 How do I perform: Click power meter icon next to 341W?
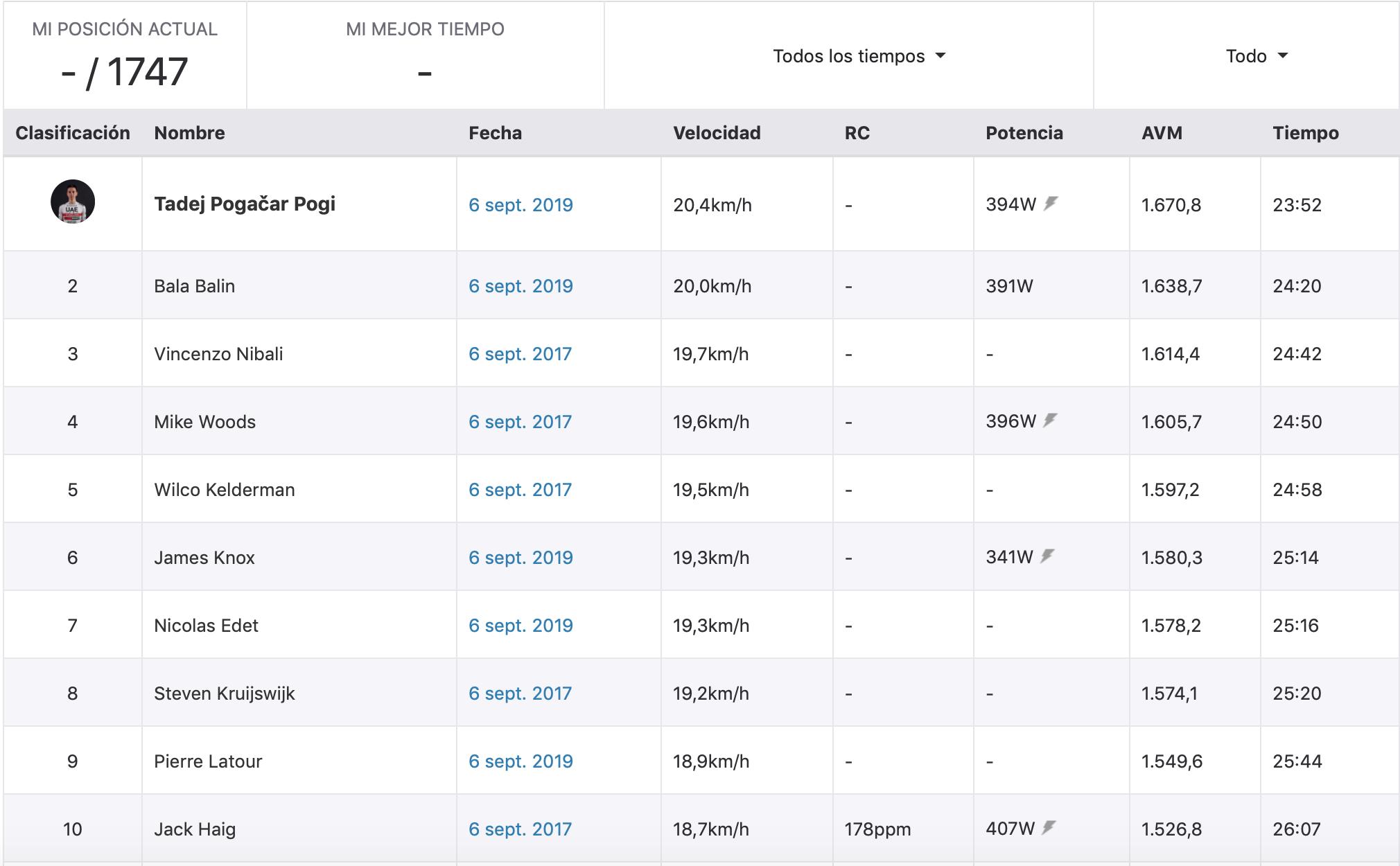click(x=1047, y=556)
